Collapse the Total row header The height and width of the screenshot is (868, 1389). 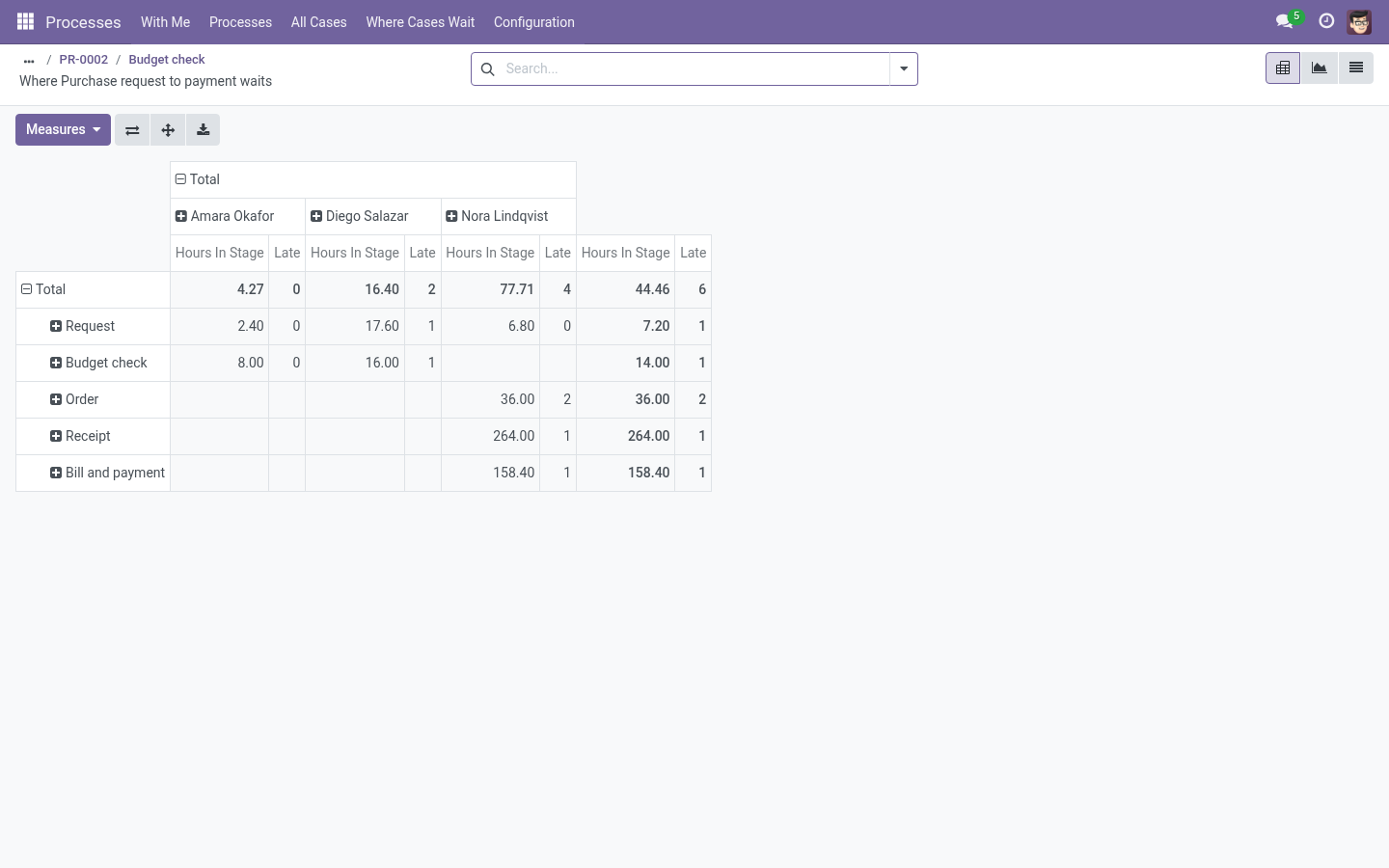(x=93, y=289)
